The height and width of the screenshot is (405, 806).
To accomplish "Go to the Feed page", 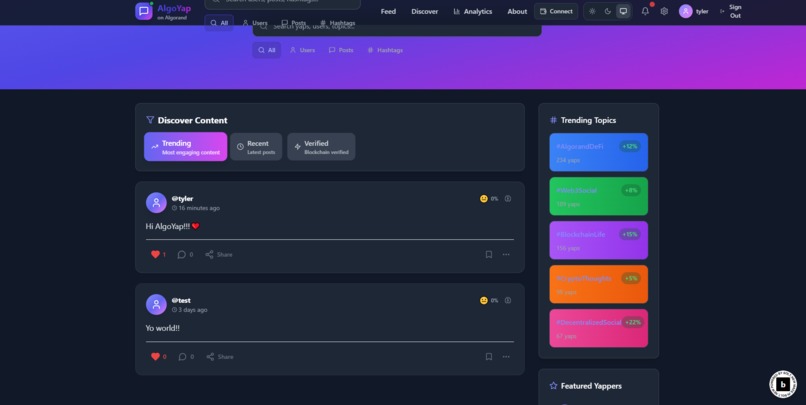I will pyautogui.click(x=388, y=11).
